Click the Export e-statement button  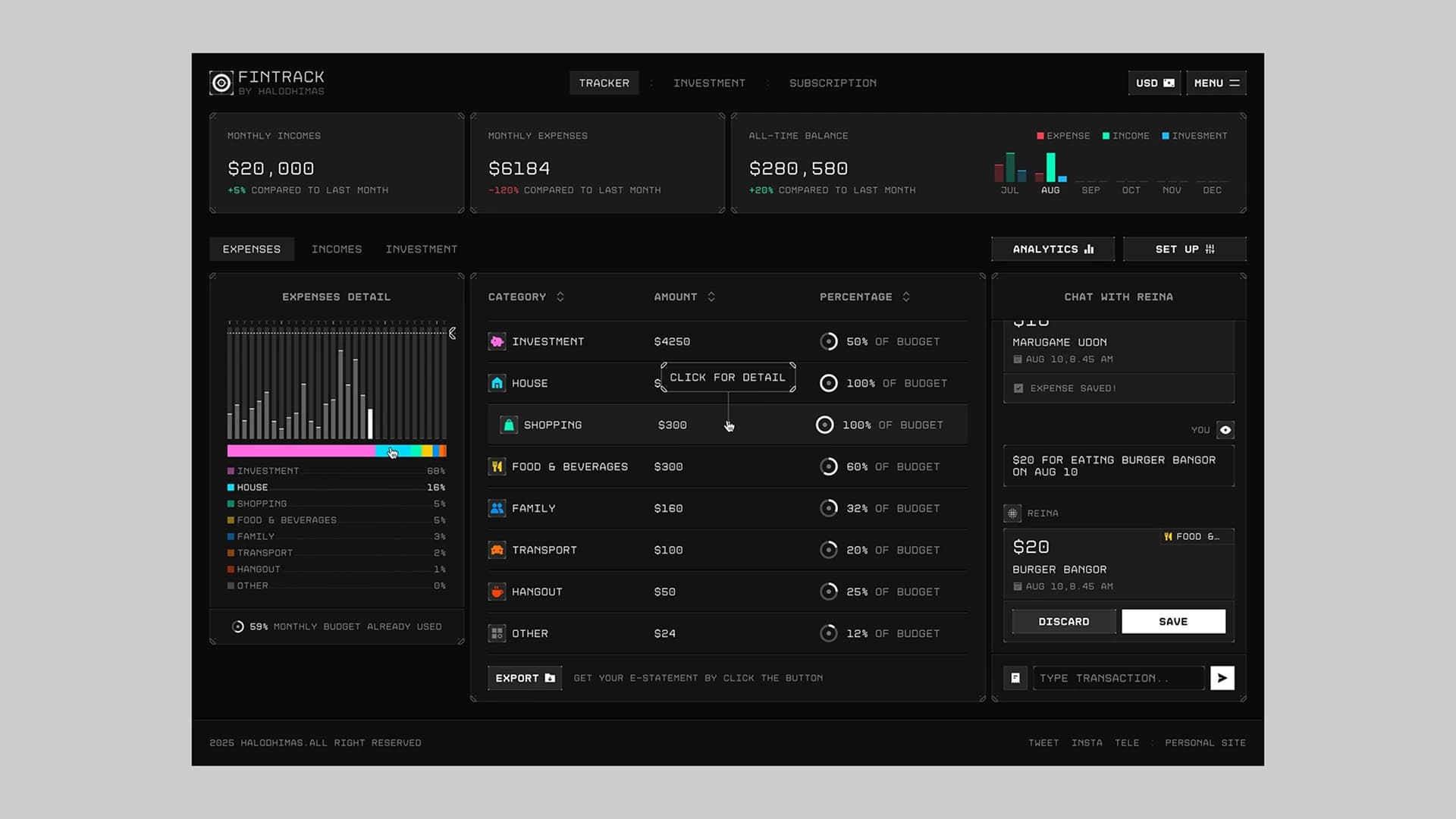525,678
